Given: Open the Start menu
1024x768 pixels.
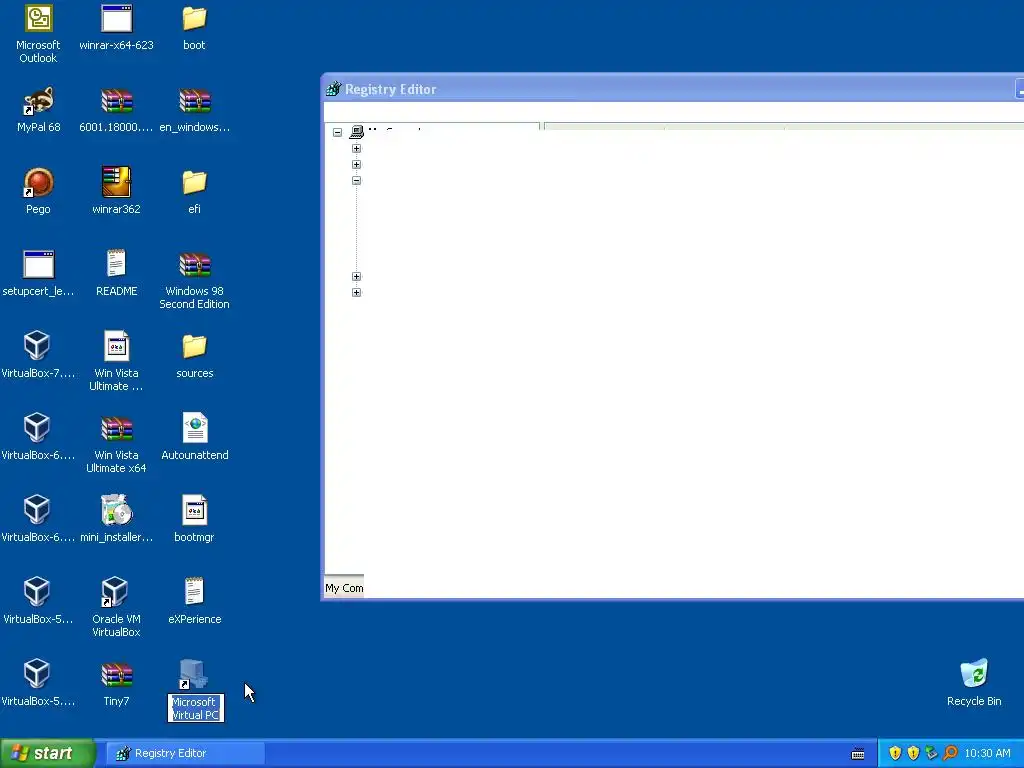Looking at the screenshot, I should coord(47,754).
